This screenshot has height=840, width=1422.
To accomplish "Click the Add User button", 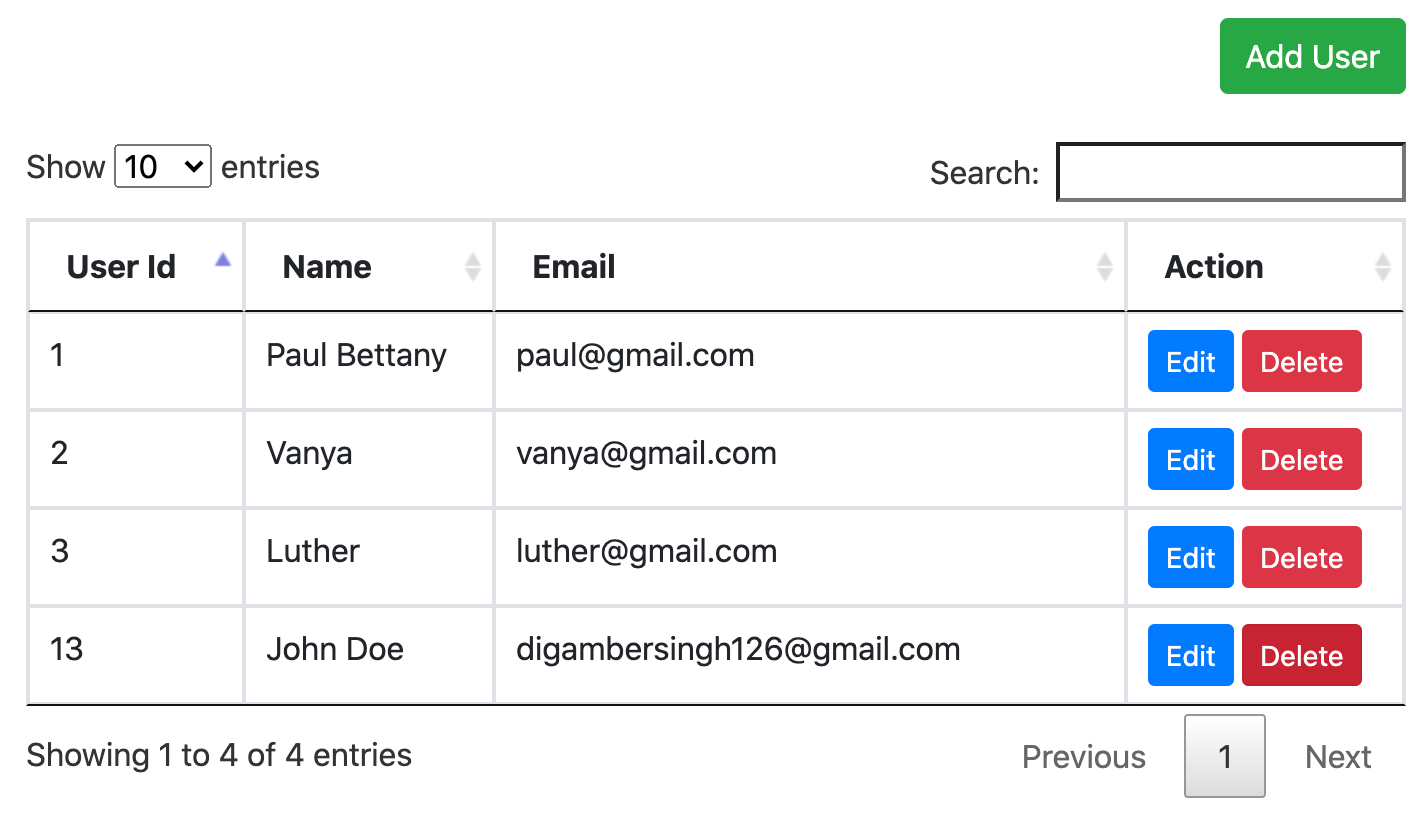I will pyautogui.click(x=1312, y=57).
